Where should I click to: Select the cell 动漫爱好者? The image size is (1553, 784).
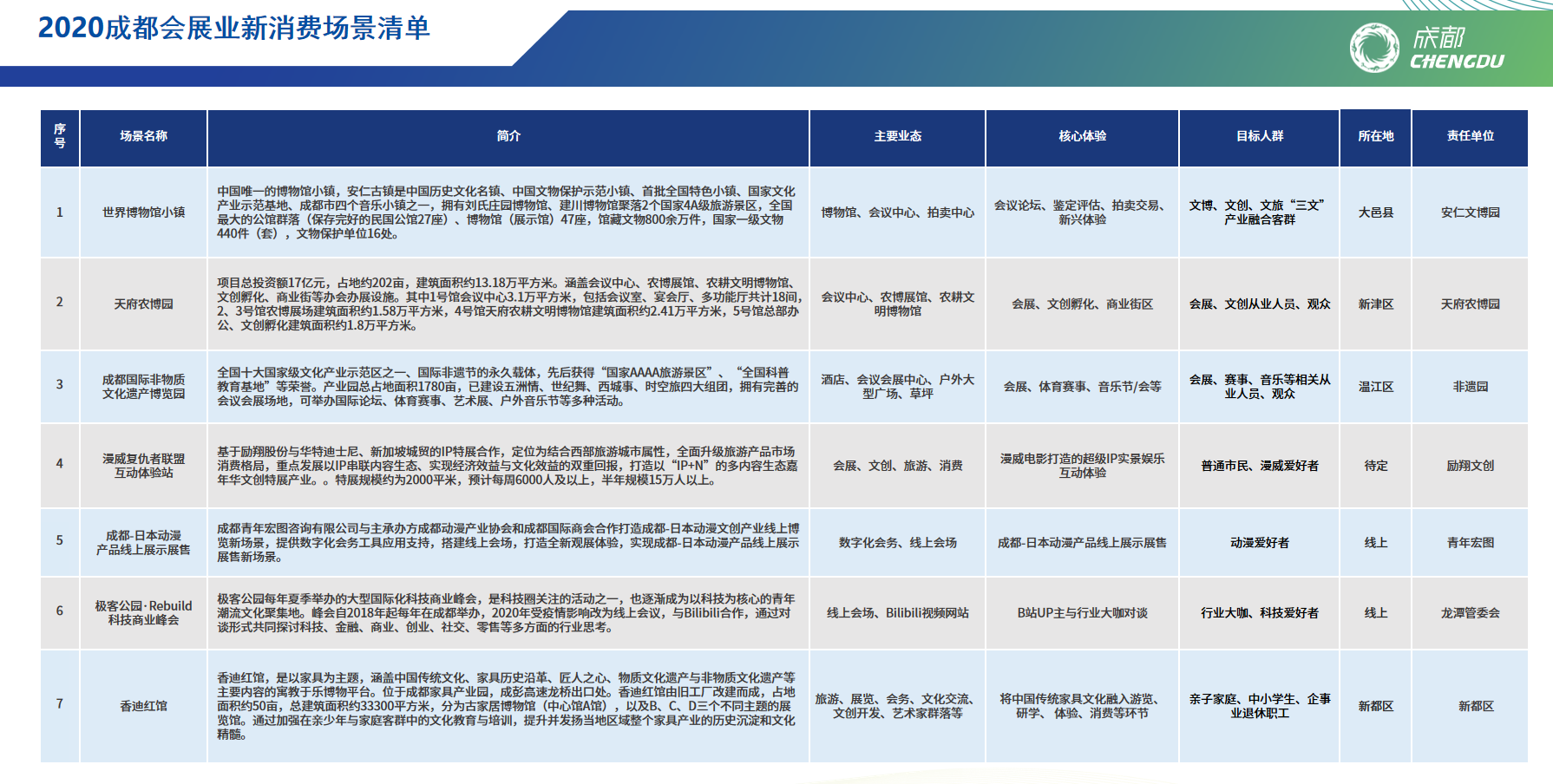(1260, 543)
